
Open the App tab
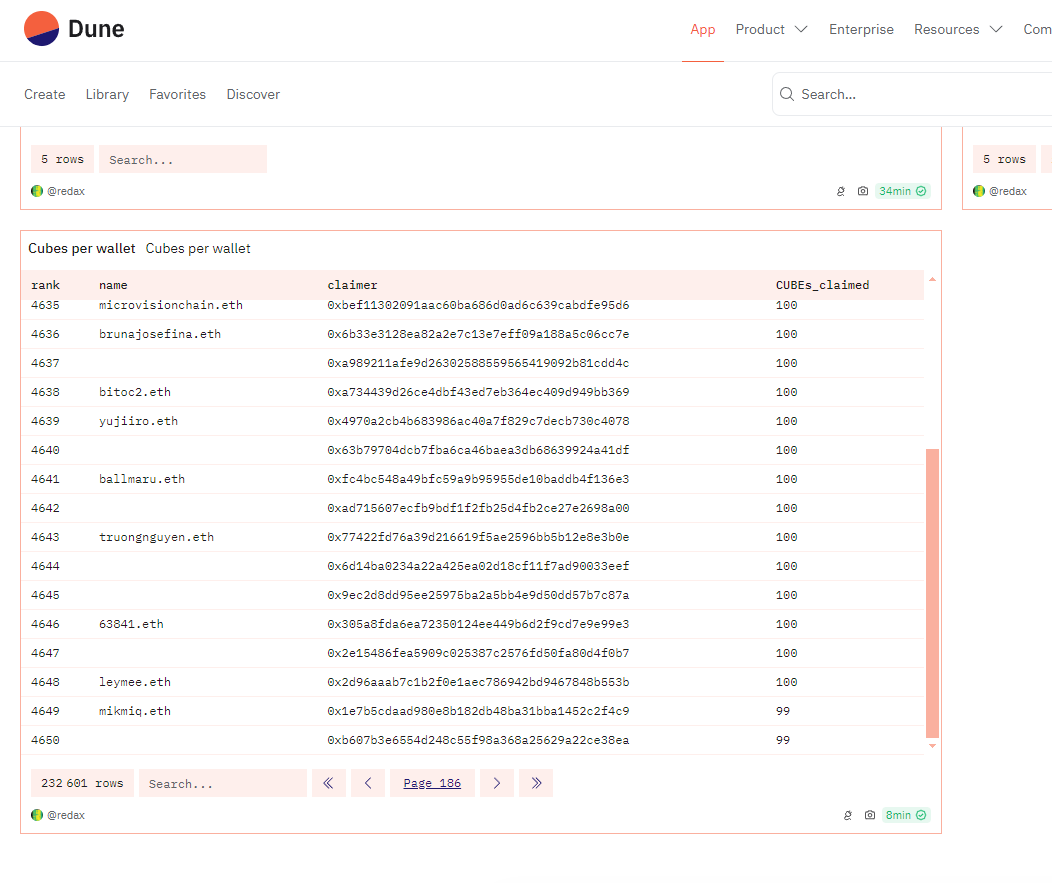tap(702, 30)
